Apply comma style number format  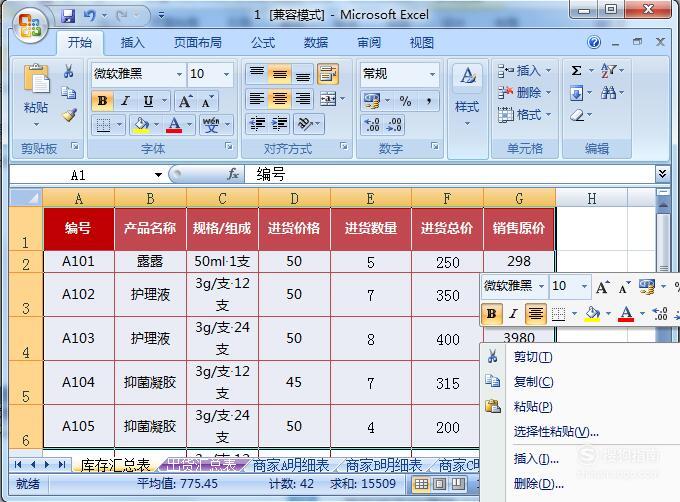pos(428,101)
